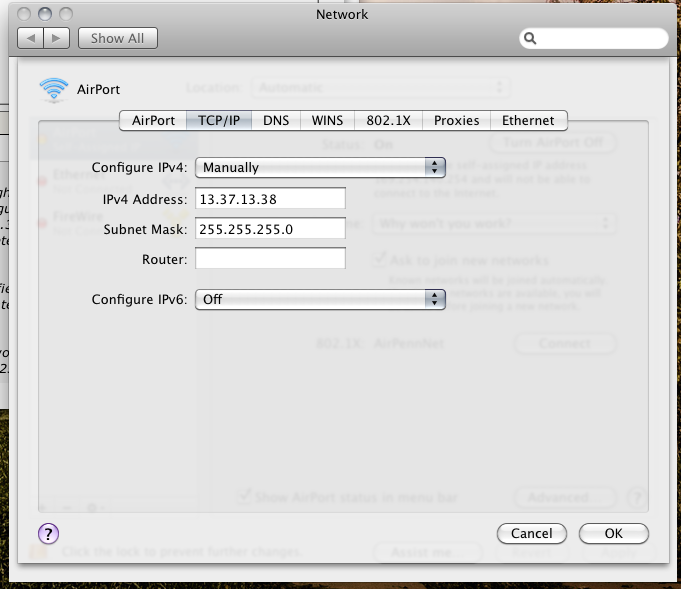Go forward with the right arrow button

(x=56, y=38)
